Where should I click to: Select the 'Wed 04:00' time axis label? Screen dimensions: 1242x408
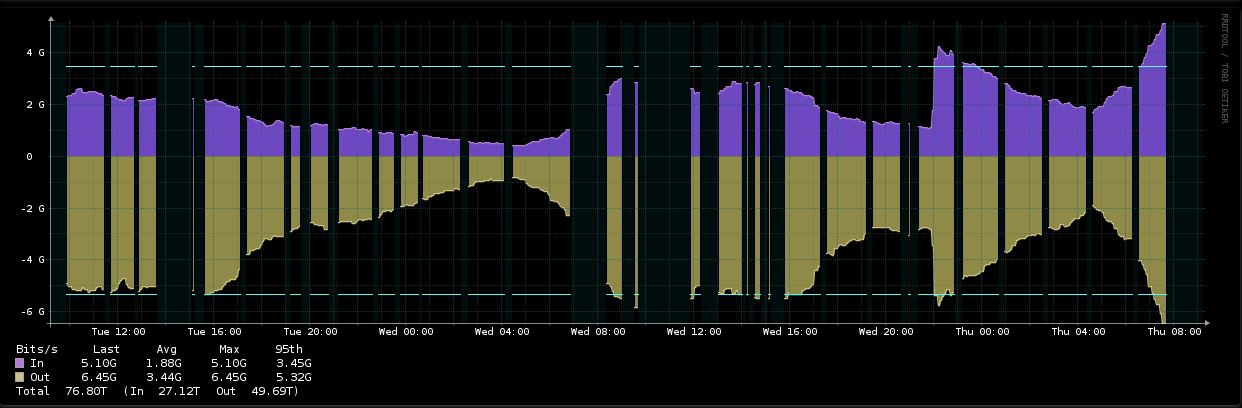click(502, 331)
